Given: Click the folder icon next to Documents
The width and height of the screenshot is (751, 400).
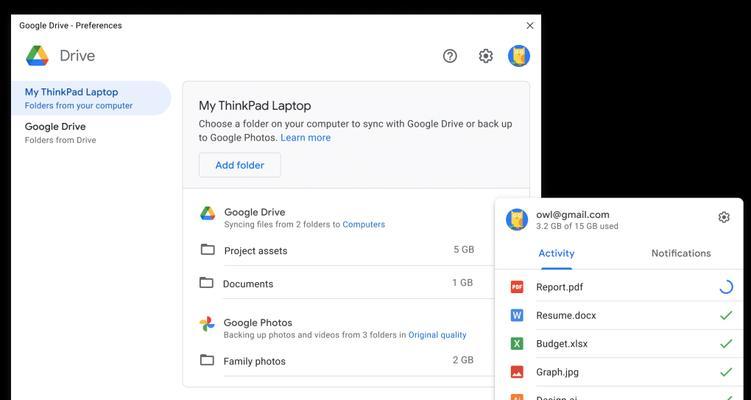Looking at the screenshot, I should 206,283.
